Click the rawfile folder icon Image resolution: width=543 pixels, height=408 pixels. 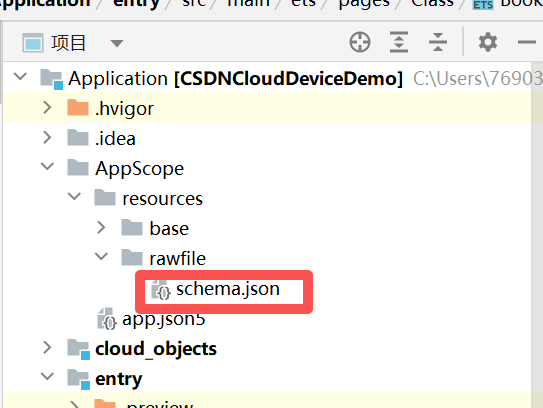132,258
